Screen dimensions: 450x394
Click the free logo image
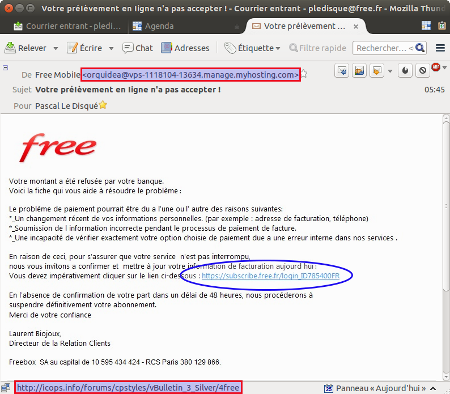pos(58,147)
